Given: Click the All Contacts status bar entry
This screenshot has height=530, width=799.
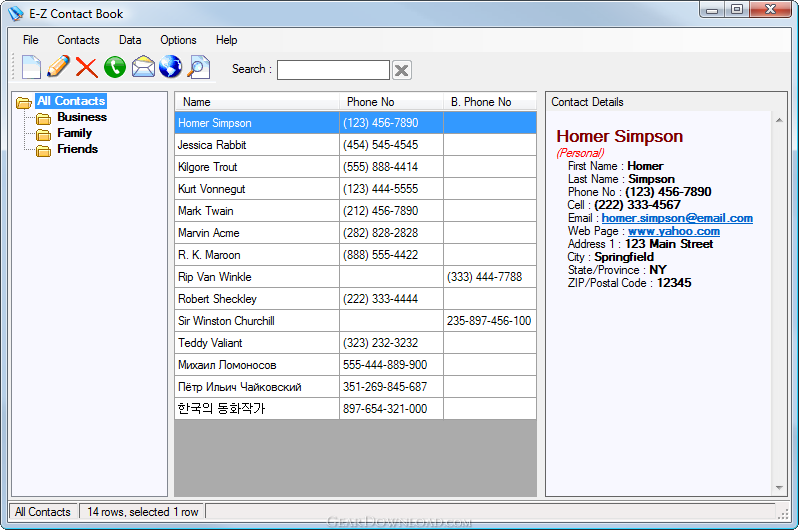Looking at the screenshot, I should (43, 512).
